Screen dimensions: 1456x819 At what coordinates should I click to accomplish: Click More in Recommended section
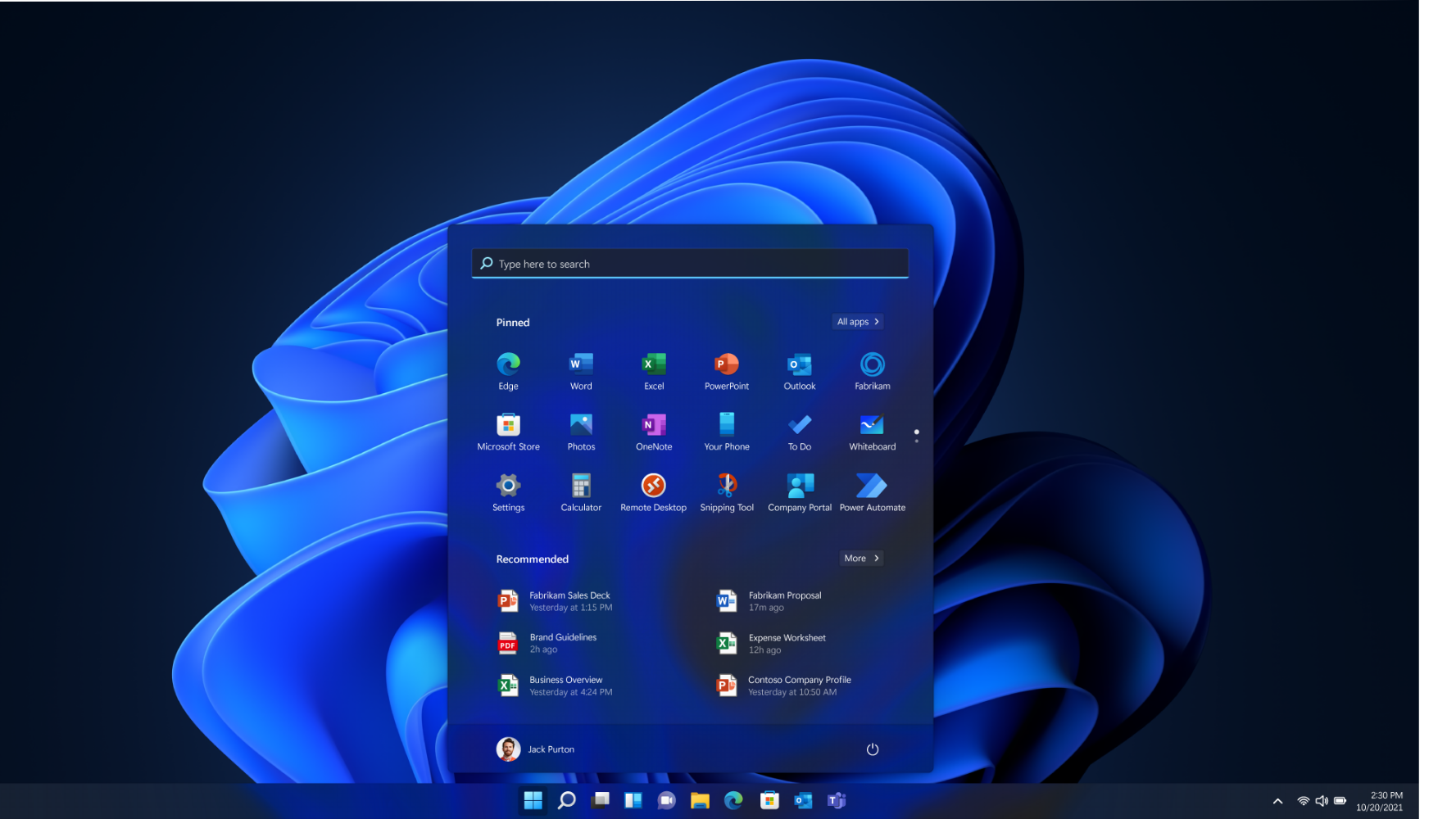click(862, 559)
